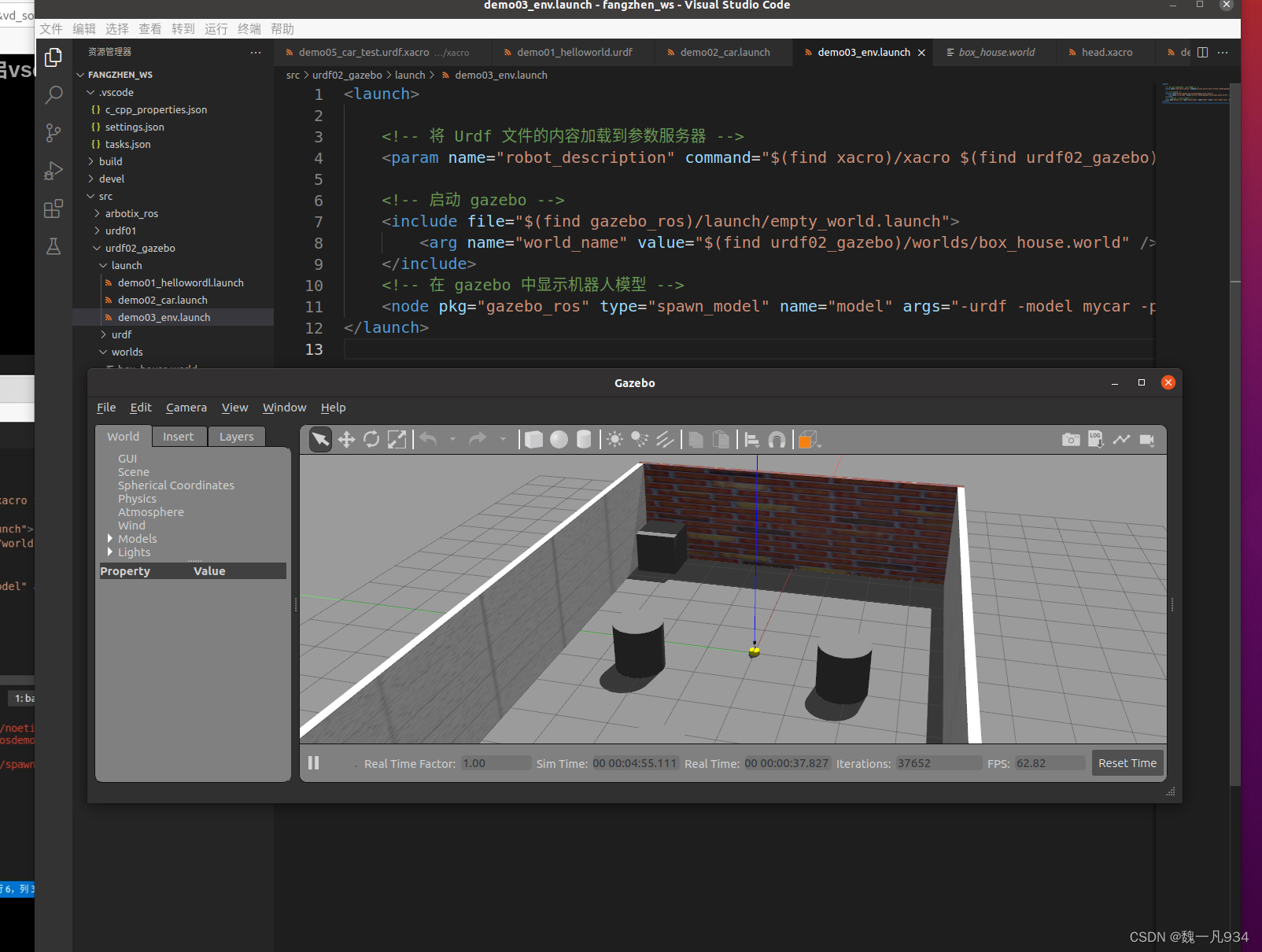Open demo02_car.launch in the file tree
The width and height of the screenshot is (1262, 952).
point(163,300)
